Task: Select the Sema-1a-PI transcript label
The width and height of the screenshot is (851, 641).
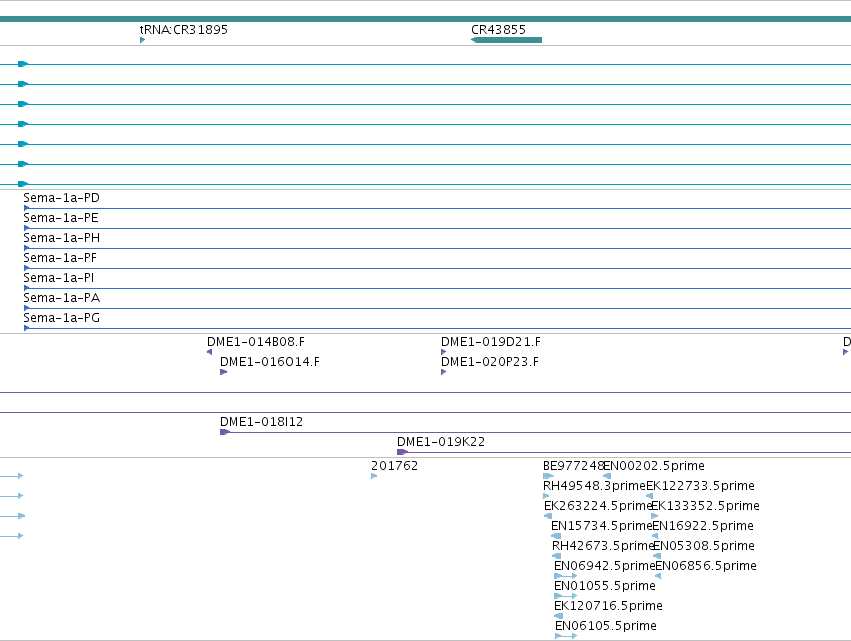Action: click(x=59, y=278)
